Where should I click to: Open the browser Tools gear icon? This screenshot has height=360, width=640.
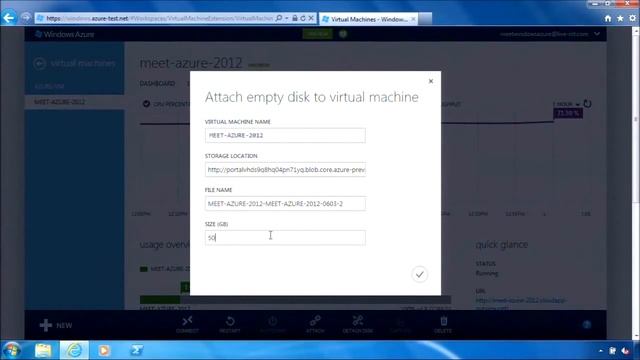click(x=633, y=18)
